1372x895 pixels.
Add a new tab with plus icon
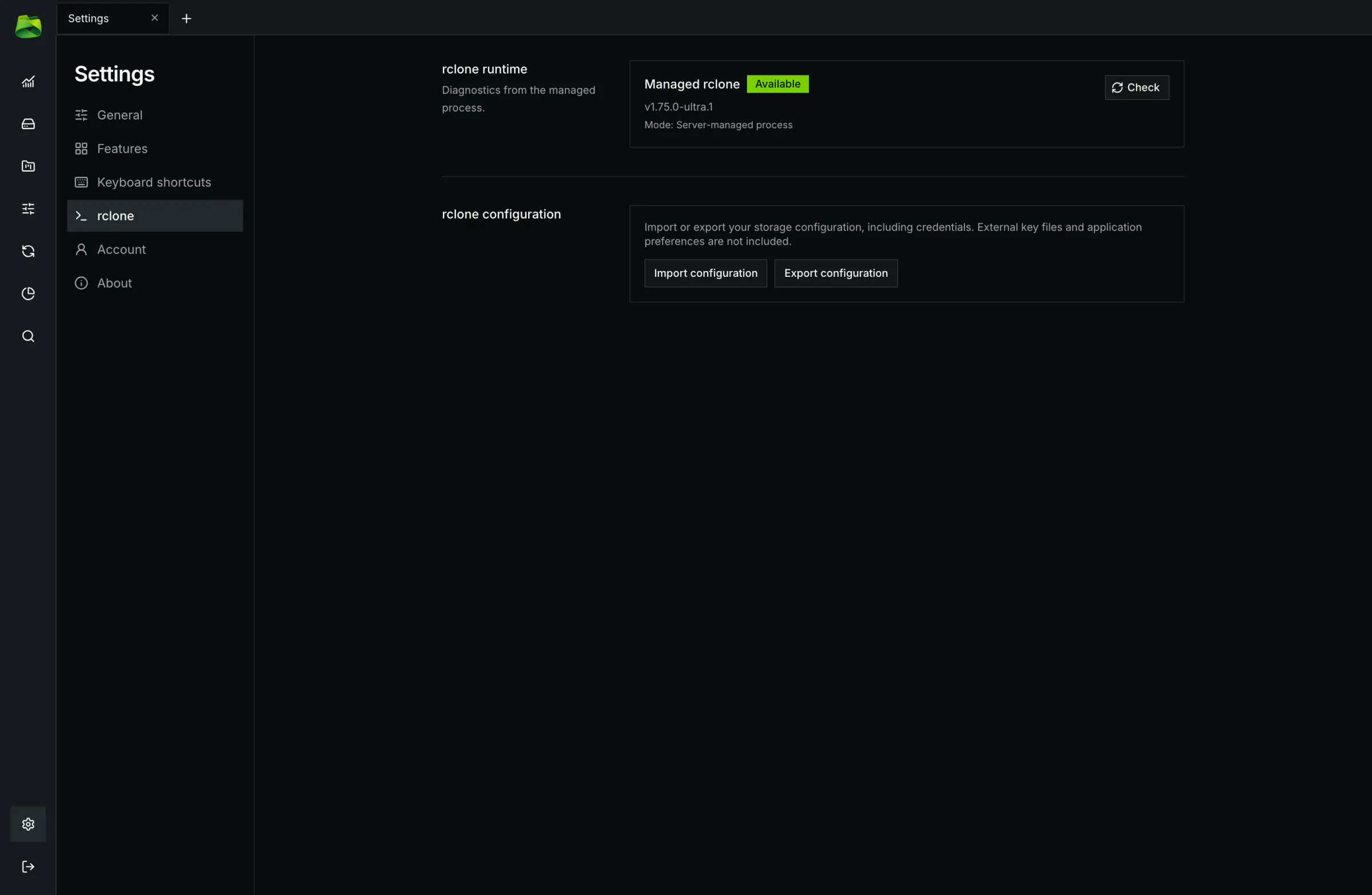[186, 18]
